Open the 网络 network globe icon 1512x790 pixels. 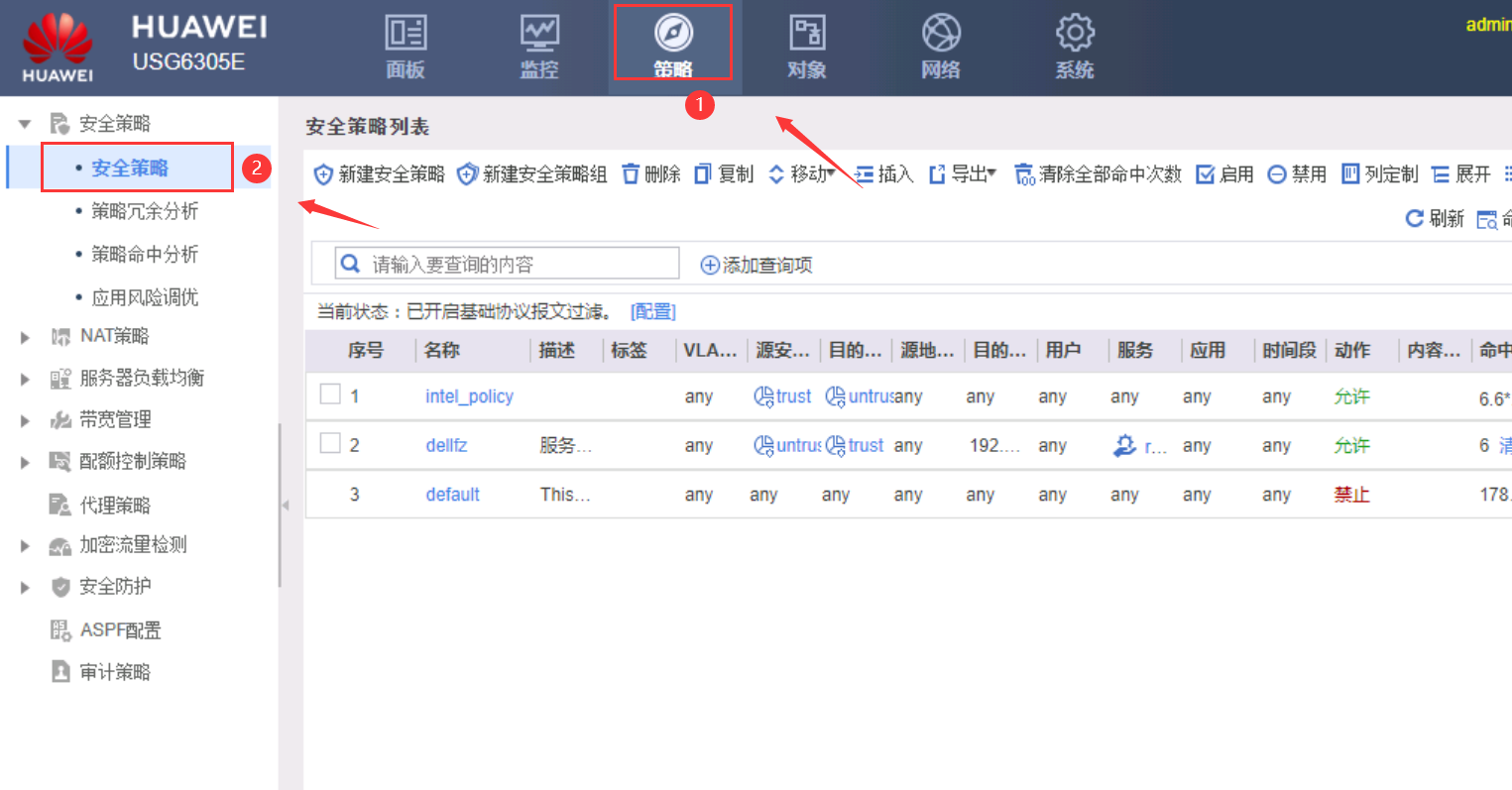pos(940,34)
